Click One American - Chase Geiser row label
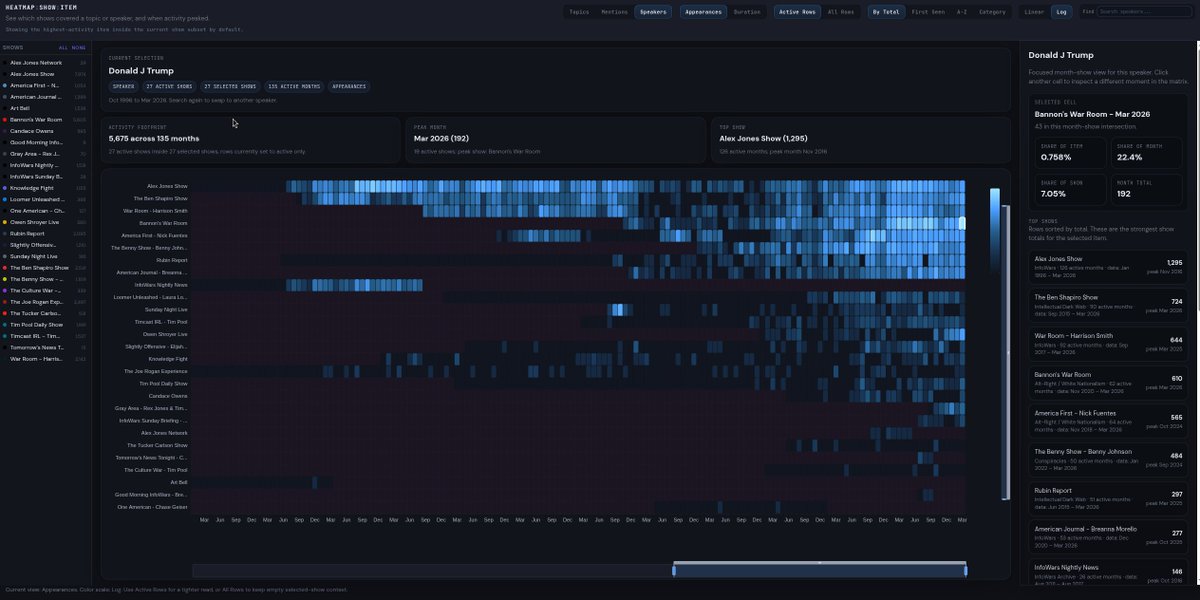The image size is (1200, 600). pyautogui.click(x=152, y=507)
